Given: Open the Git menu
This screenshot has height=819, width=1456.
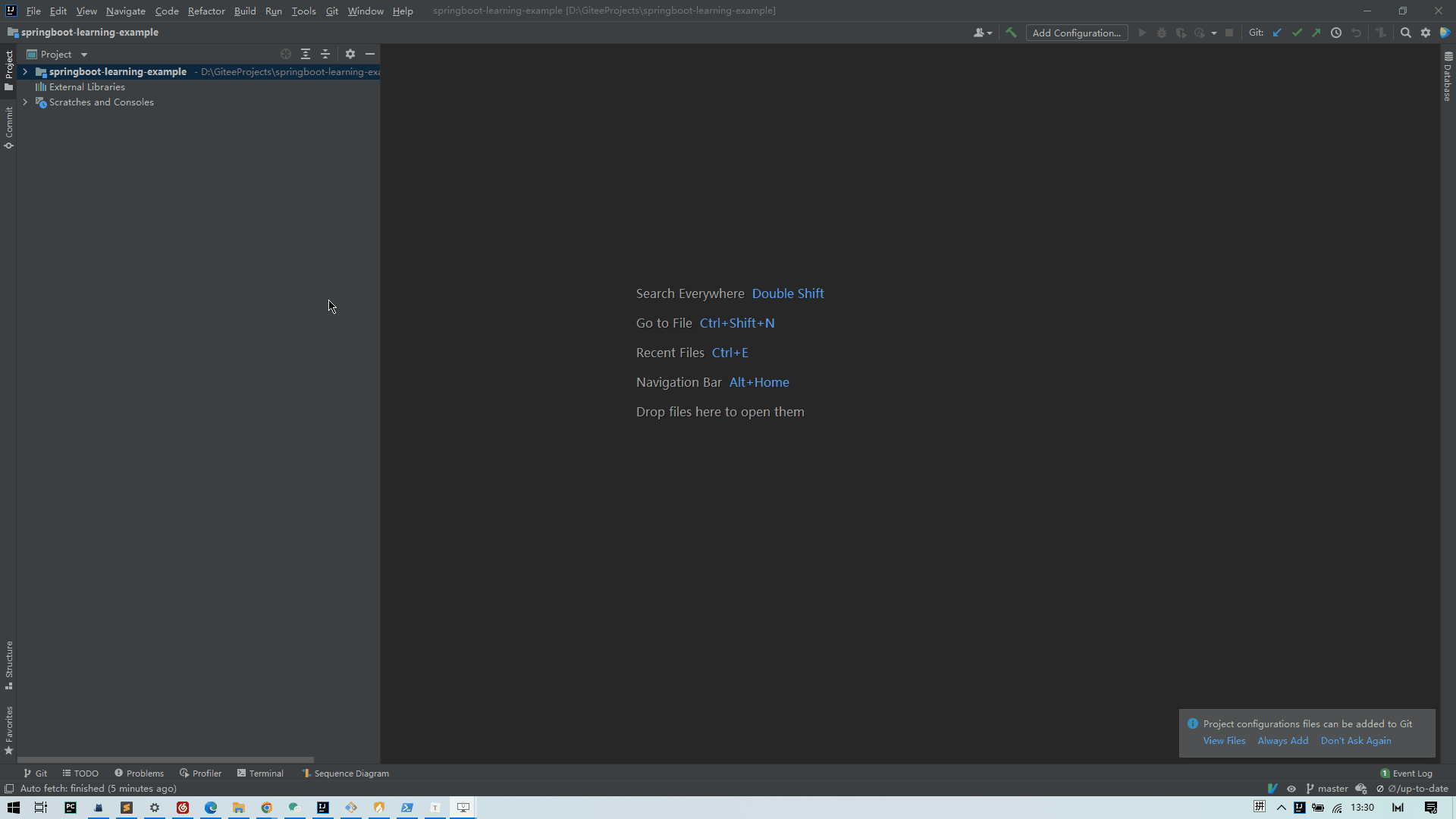Looking at the screenshot, I should pos(331,11).
